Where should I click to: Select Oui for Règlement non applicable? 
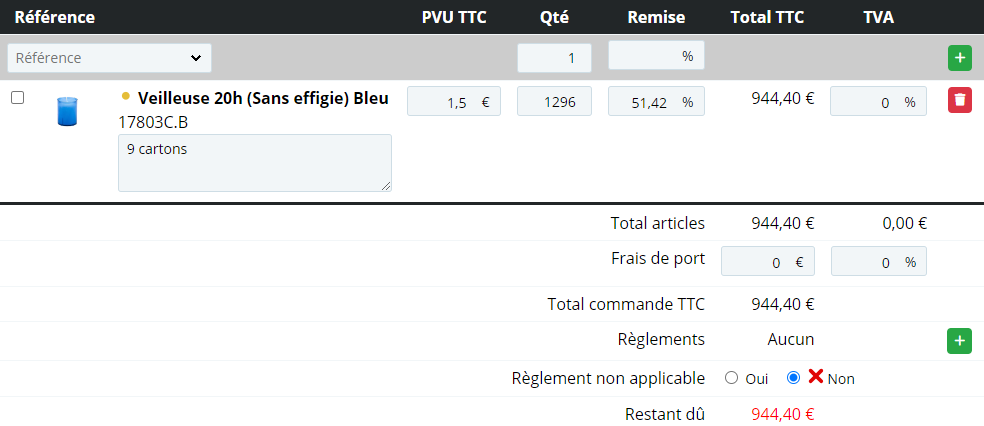tap(730, 378)
